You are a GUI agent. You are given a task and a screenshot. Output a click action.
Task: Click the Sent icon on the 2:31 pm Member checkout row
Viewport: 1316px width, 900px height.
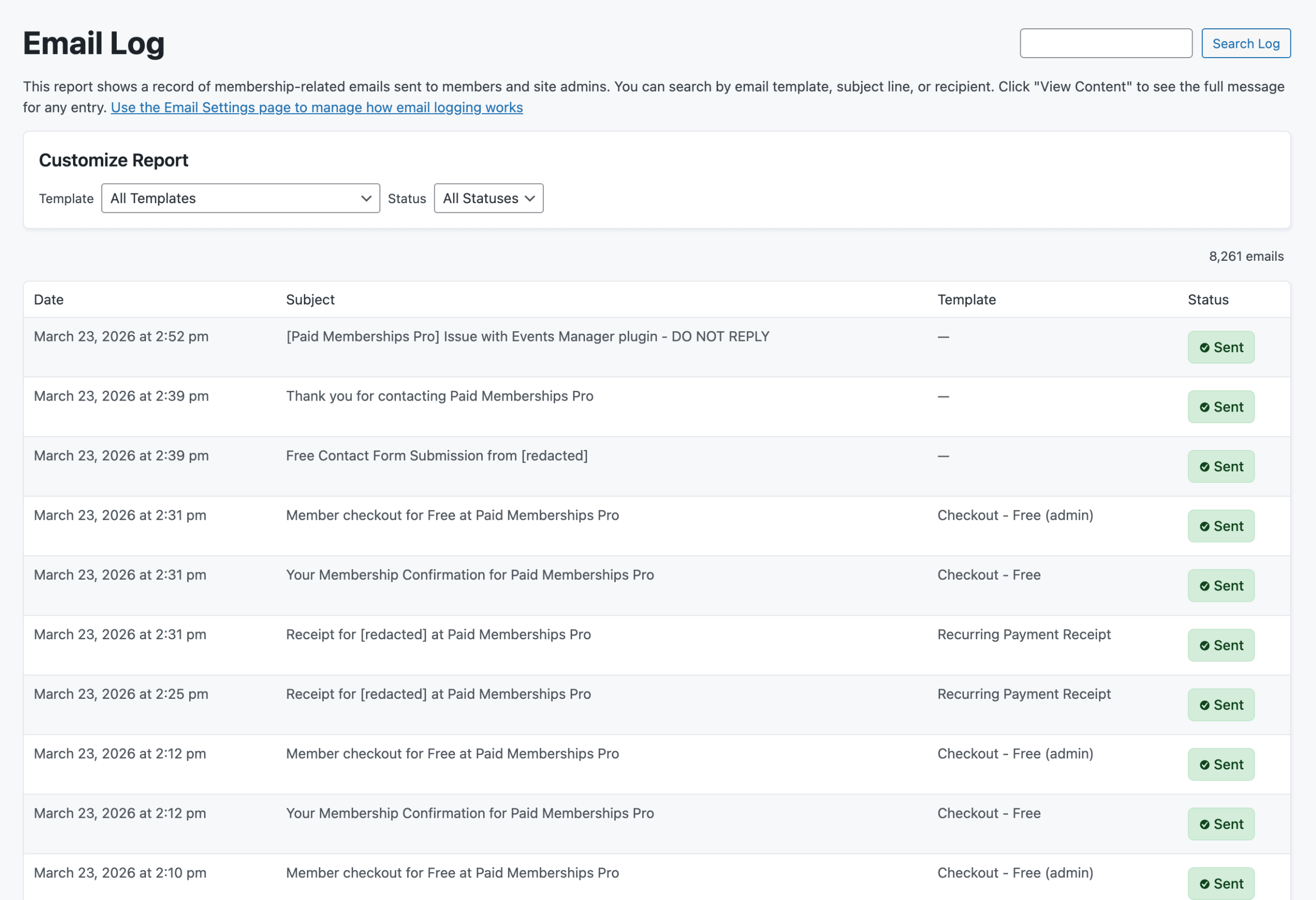pos(1205,526)
